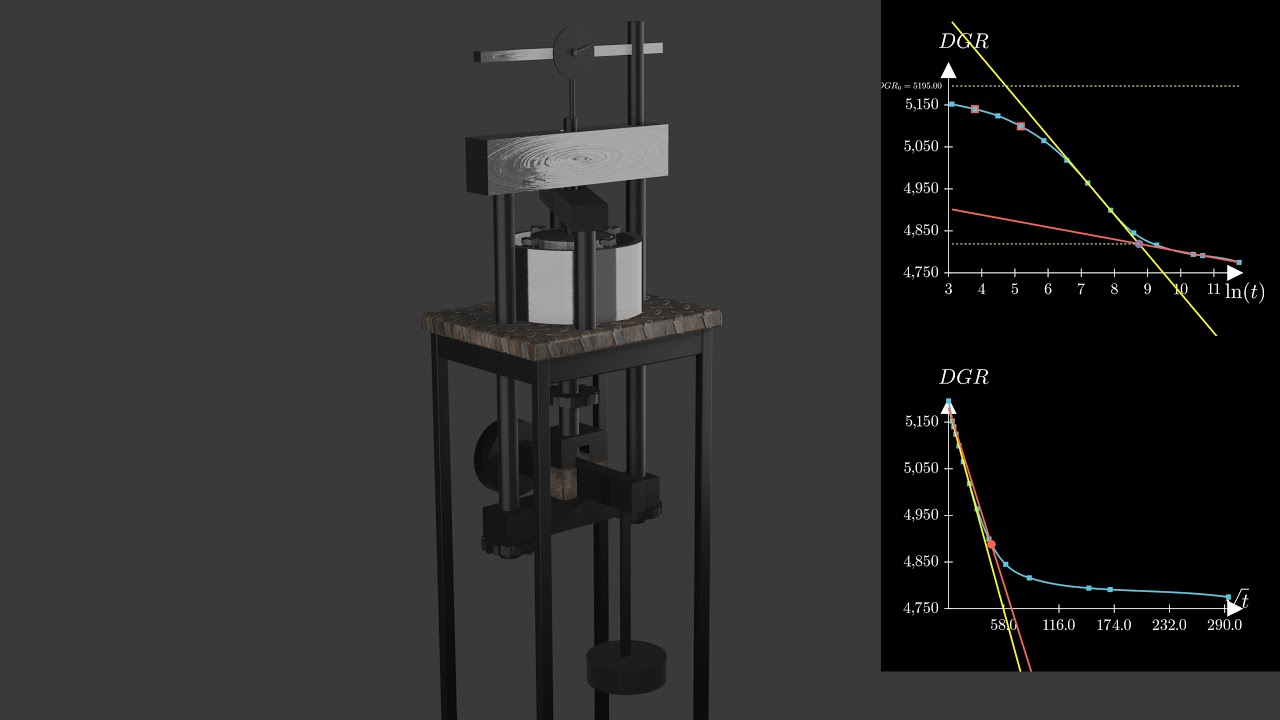Select the cyan point atop the √t chart axis
Image resolution: width=1280 pixels, height=720 pixels.
(x=948, y=403)
